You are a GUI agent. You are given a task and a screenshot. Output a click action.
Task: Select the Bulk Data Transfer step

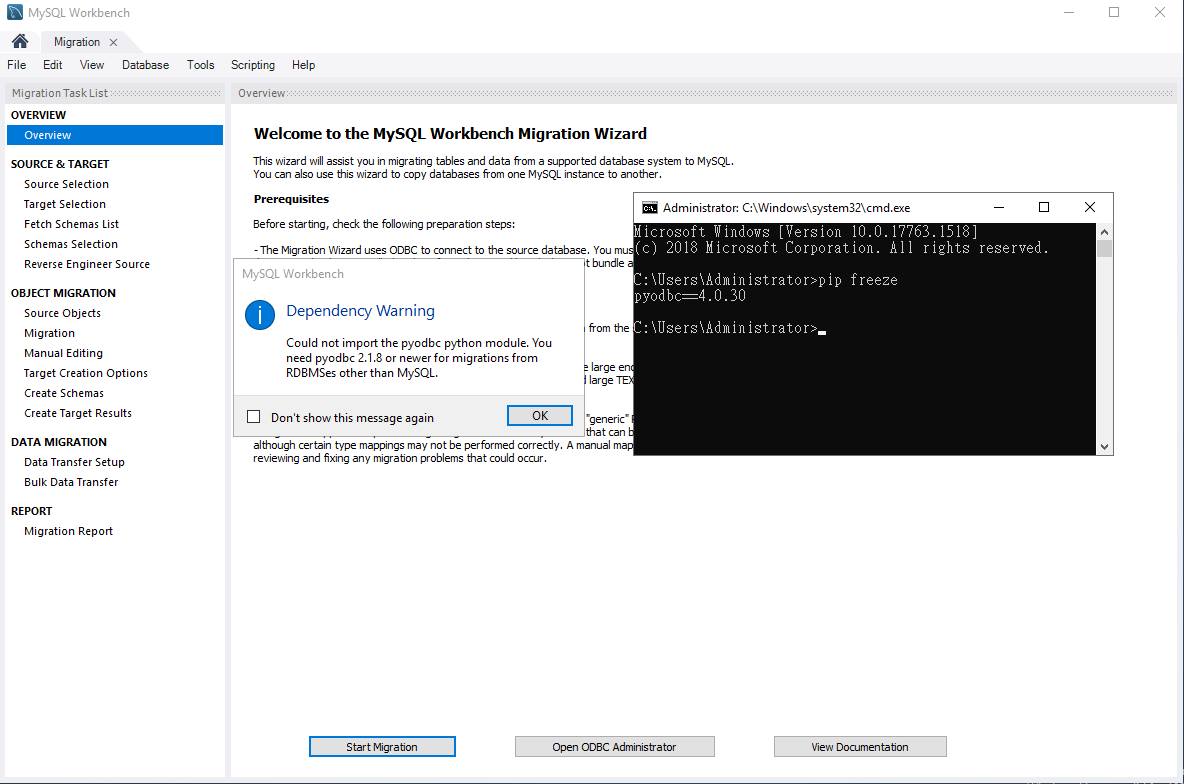72,482
